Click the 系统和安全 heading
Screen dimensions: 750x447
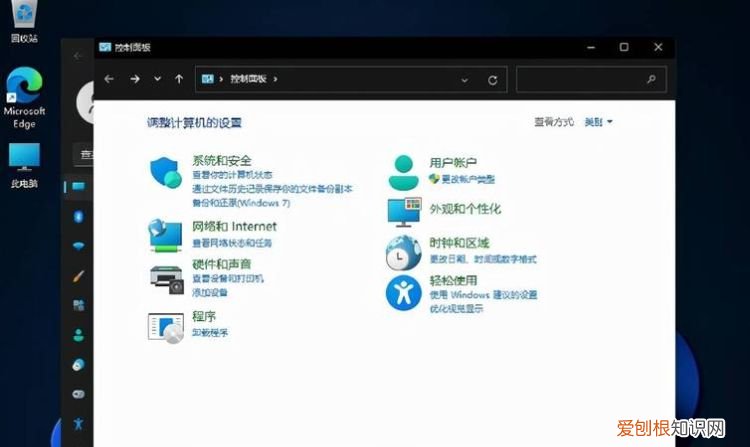click(x=221, y=161)
